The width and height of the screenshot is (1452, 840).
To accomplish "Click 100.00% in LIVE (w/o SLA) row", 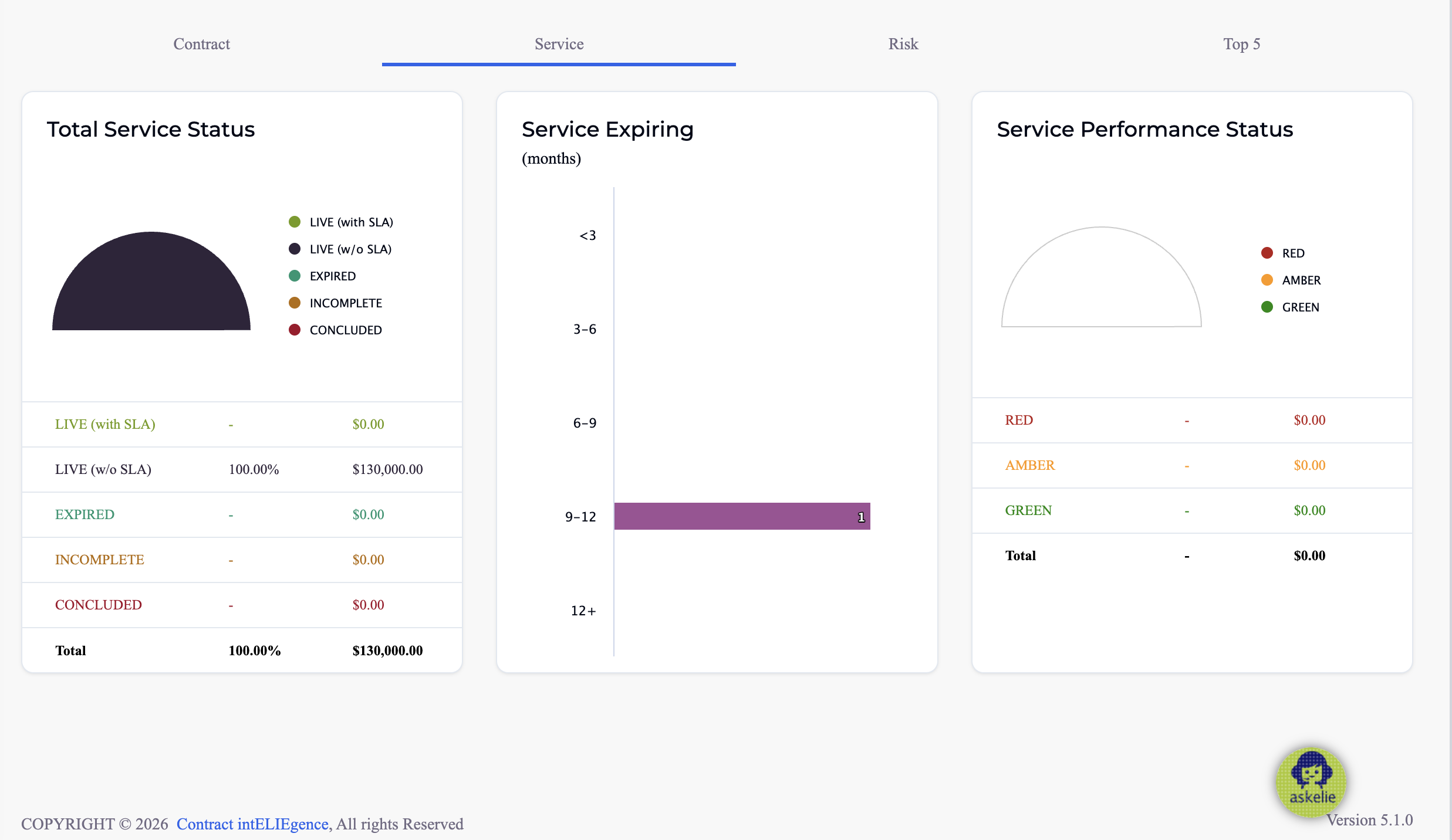I will [x=254, y=469].
